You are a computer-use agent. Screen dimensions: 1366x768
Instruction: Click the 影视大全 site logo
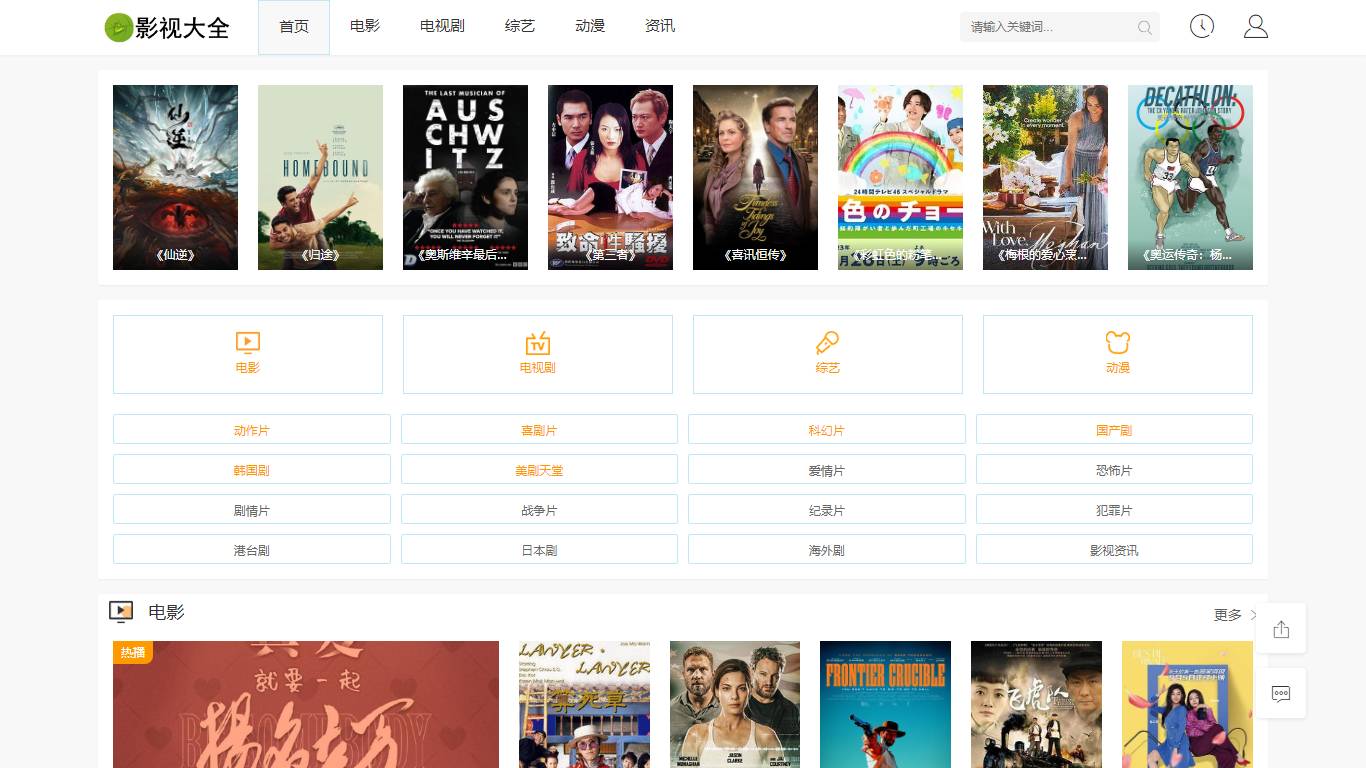(167, 28)
